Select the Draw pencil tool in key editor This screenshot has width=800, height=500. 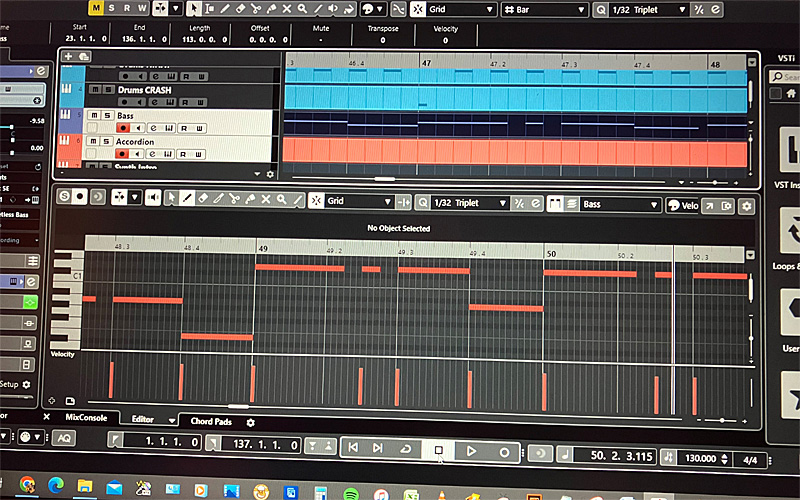[x=188, y=200]
